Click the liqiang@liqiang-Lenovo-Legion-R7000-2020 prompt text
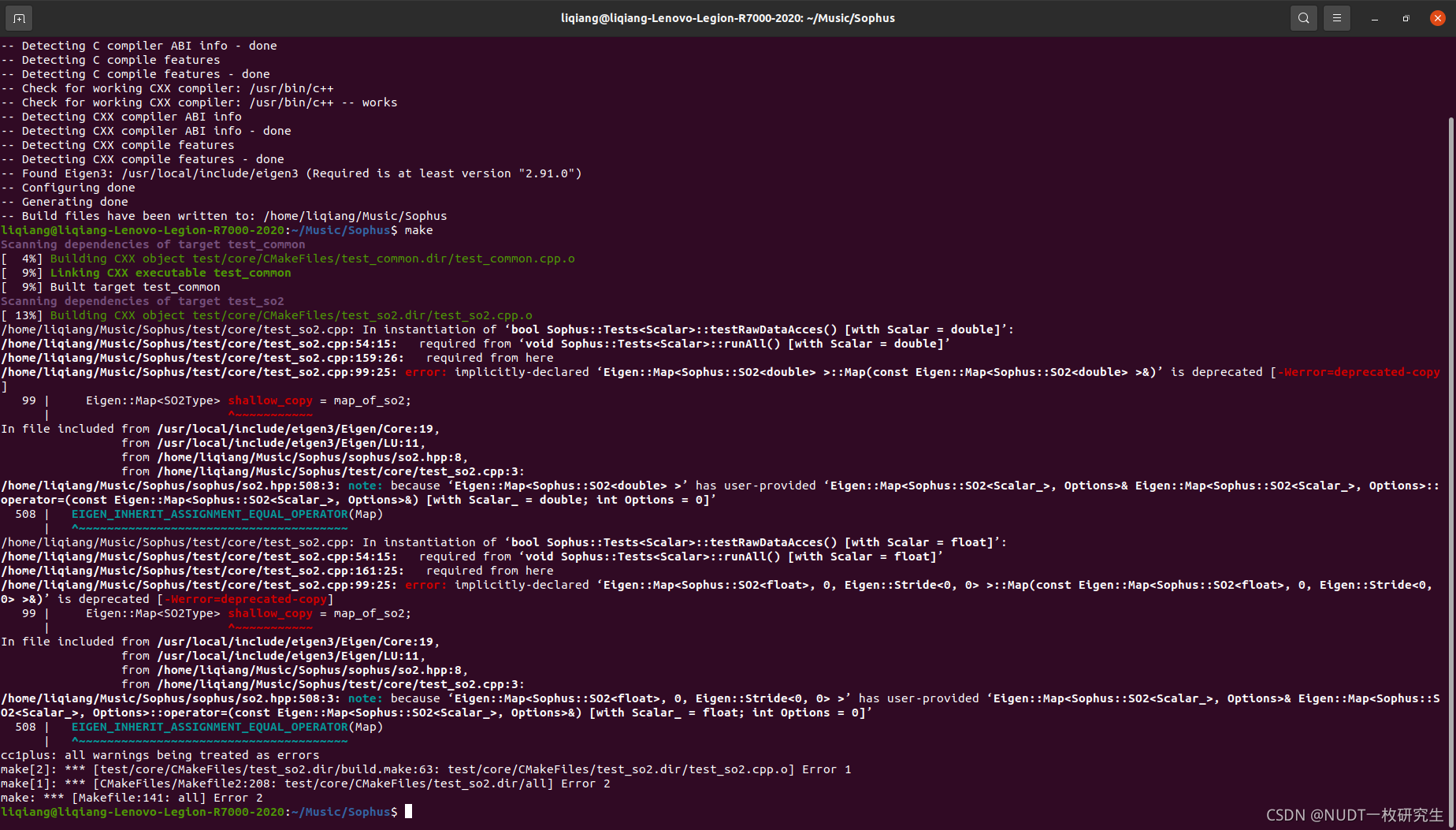This screenshot has height=830, width=1456. (x=142, y=811)
